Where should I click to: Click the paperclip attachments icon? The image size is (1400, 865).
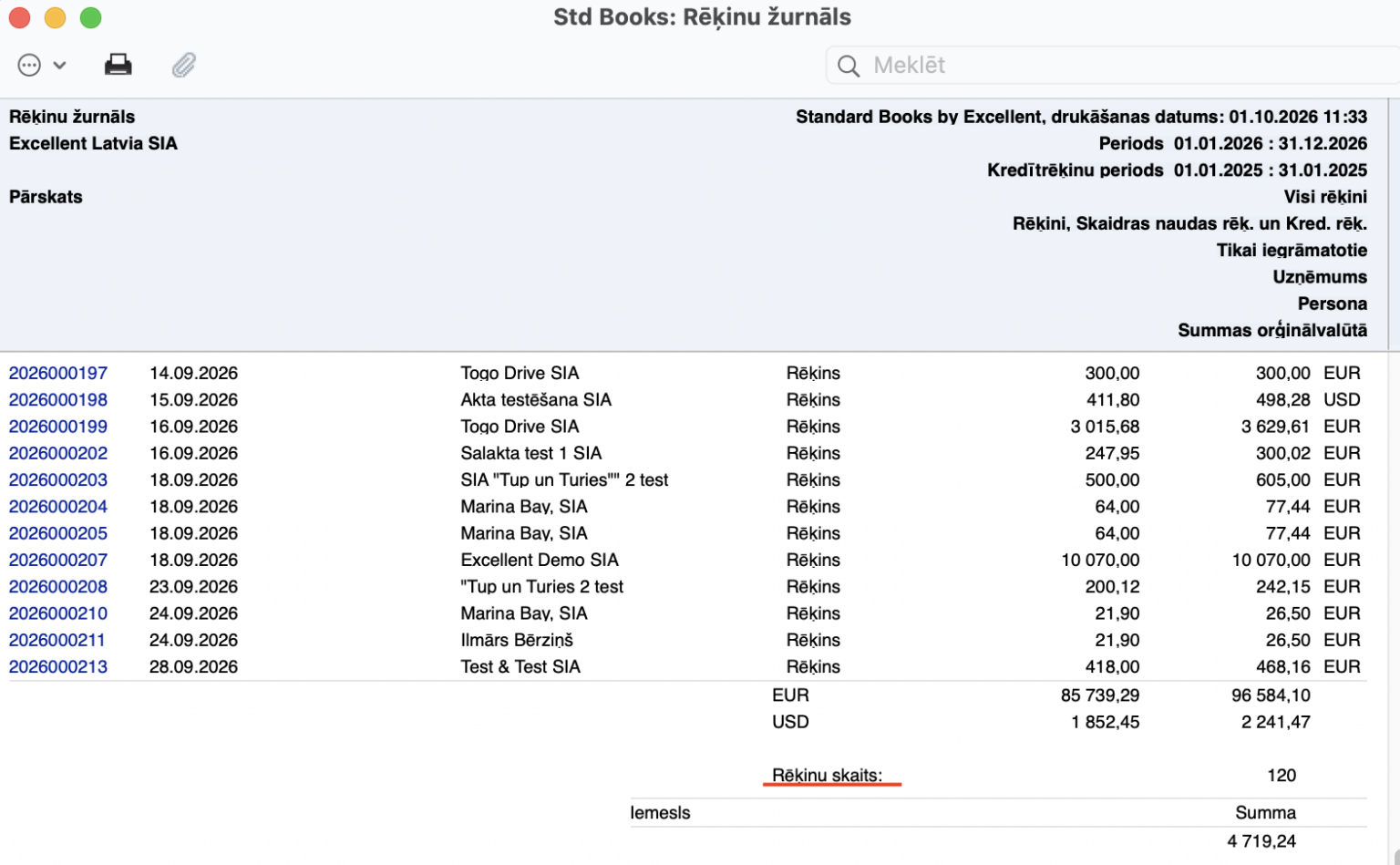tap(184, 65)
